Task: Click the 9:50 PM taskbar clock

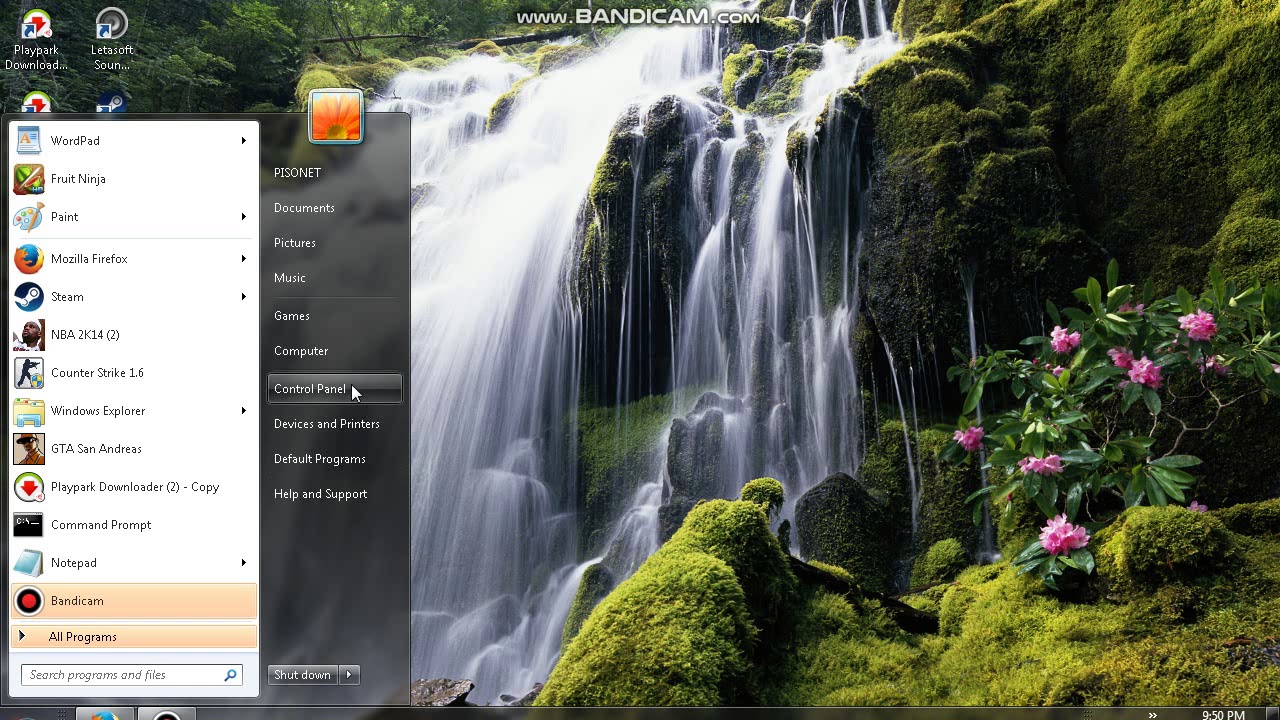Action: [1223, 715]
